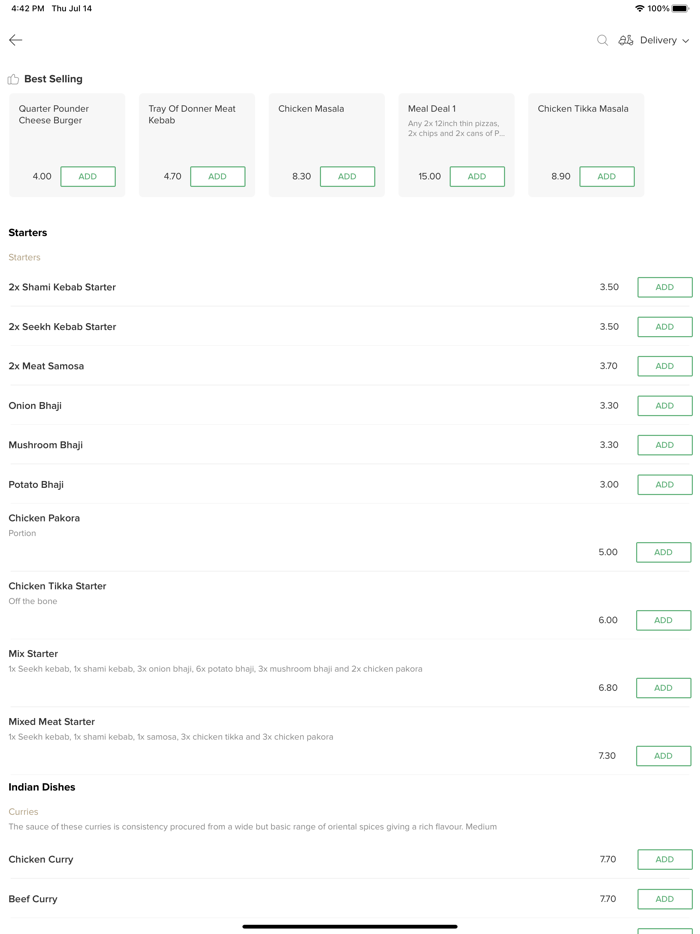Add Quarter Pounder Cheese Burger
The height and width of the screenshot is (934, 700).
[x=88, y=177]
